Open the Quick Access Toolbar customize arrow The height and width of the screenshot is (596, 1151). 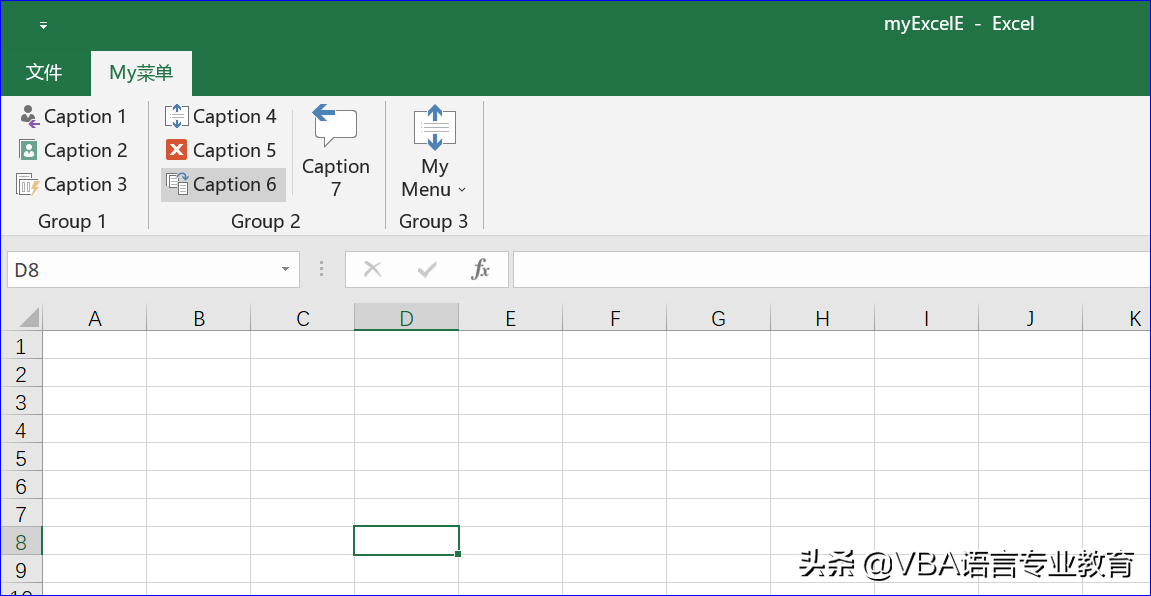43,25
